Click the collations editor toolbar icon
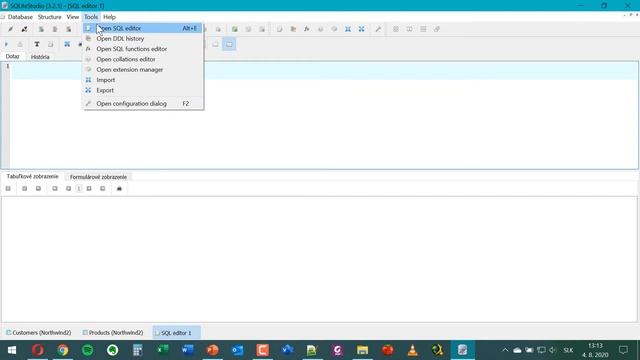This screenshot has height=360, width=640. [320, 29]
